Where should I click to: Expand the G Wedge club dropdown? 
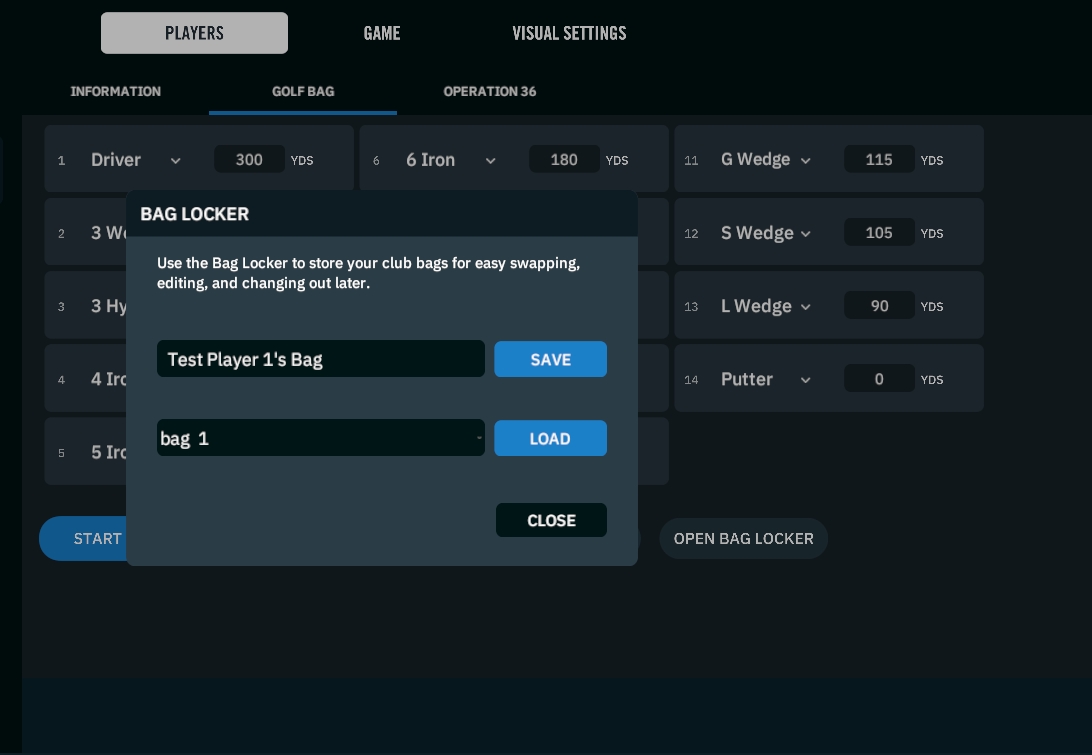coord(805,160)
